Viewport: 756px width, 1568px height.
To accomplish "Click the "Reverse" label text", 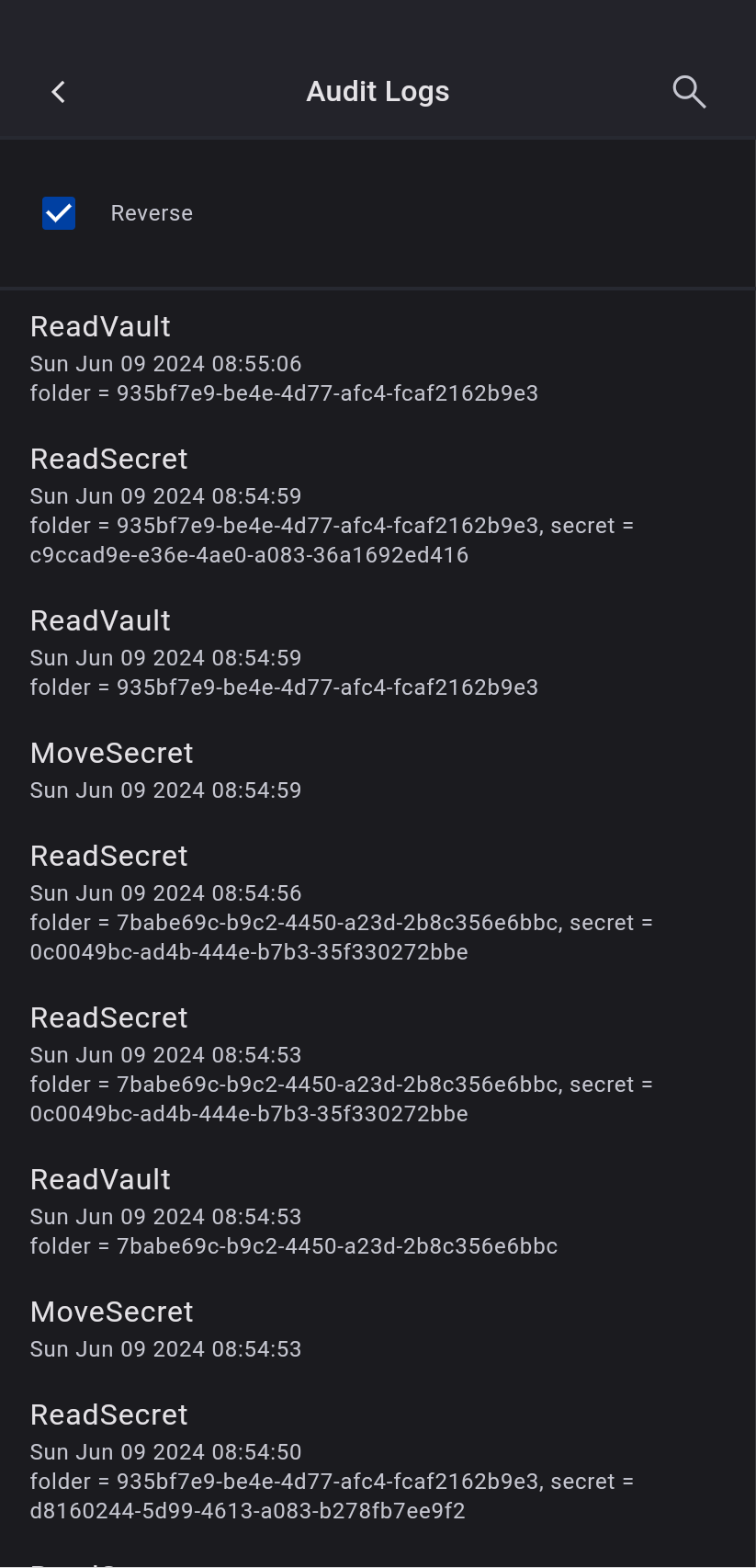I will (x=152, y=213).
